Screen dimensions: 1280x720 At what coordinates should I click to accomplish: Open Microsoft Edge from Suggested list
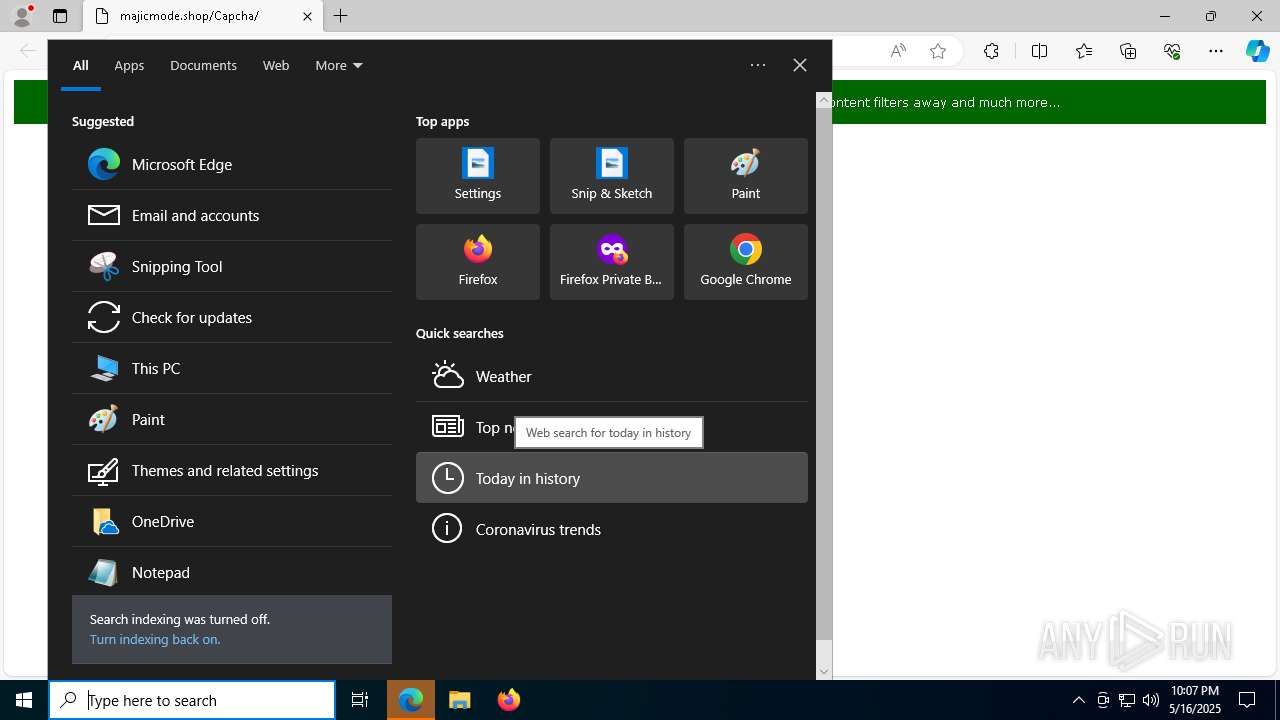(232, 164)
